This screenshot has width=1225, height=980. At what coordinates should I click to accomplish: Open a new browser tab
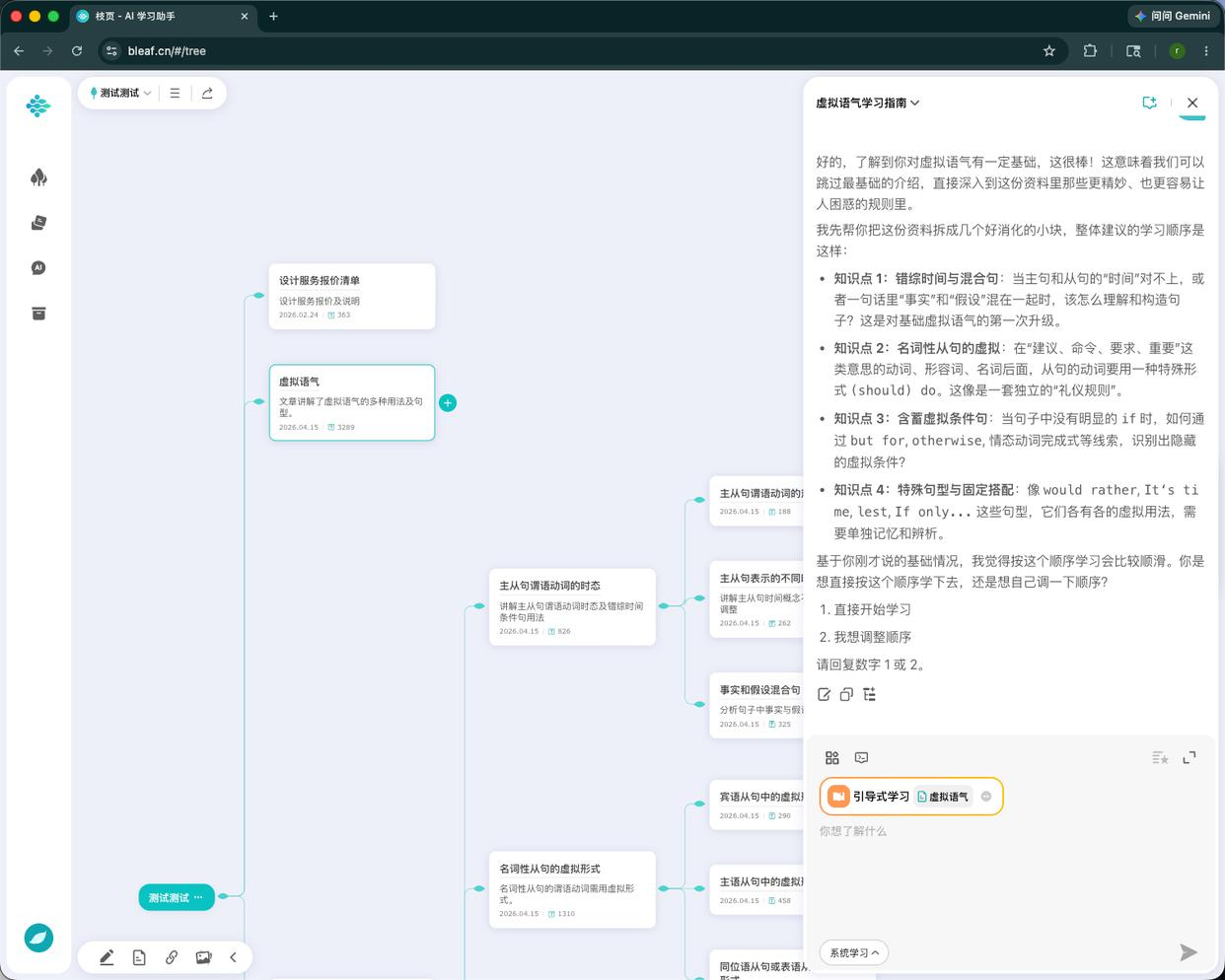(x=273, y=16)
